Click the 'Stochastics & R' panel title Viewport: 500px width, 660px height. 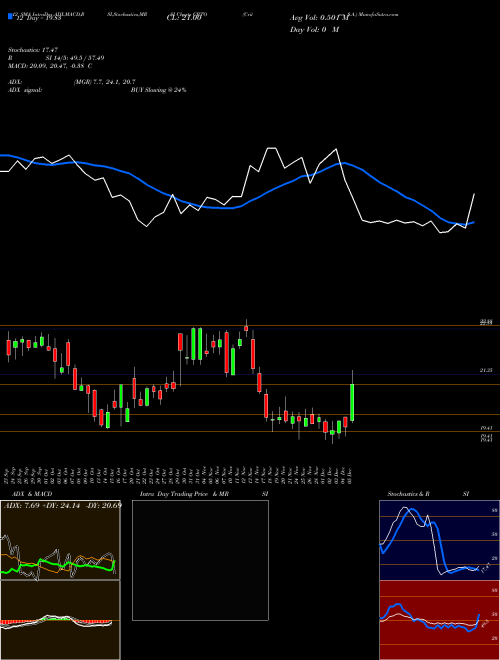[409, 494]
